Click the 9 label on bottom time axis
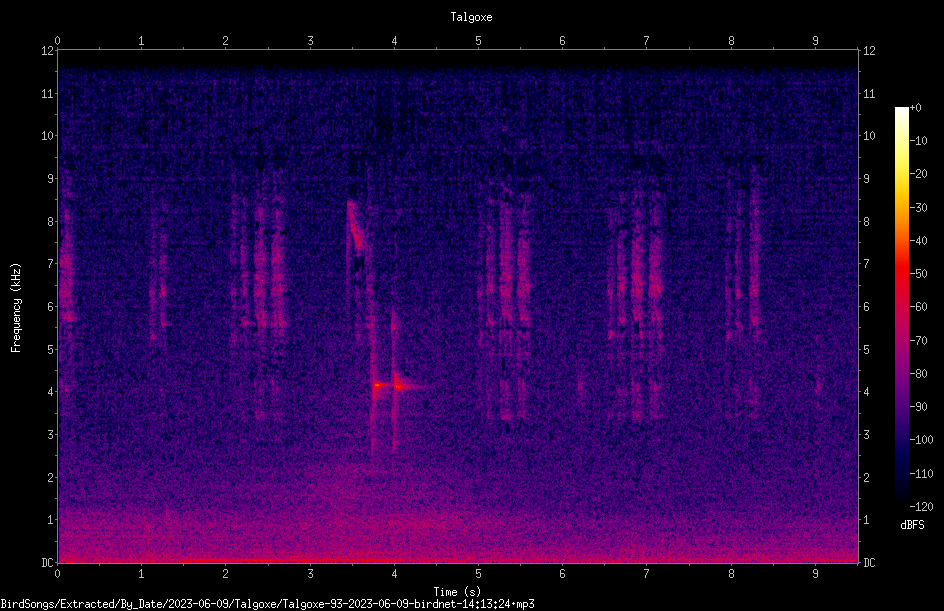 click(815, 574)
